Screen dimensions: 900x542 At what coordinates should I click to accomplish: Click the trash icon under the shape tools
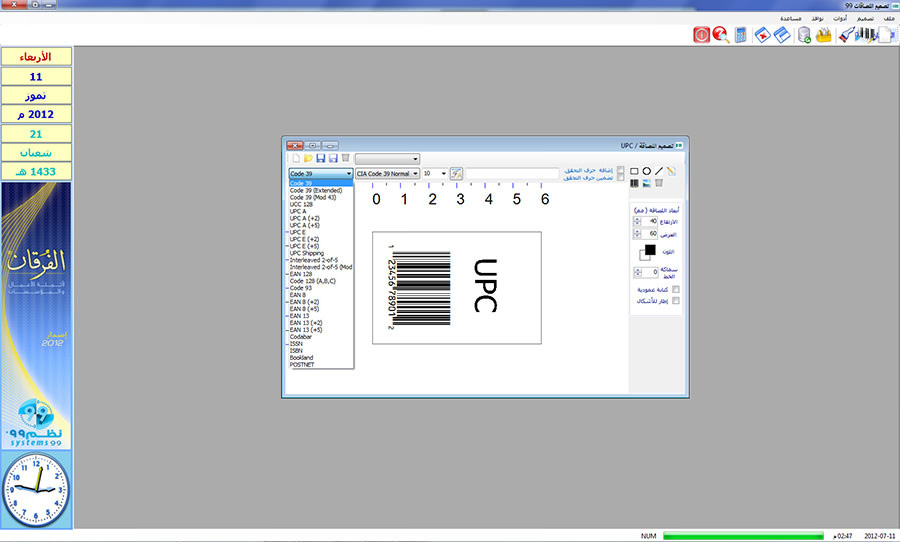(x=659, y=183)
